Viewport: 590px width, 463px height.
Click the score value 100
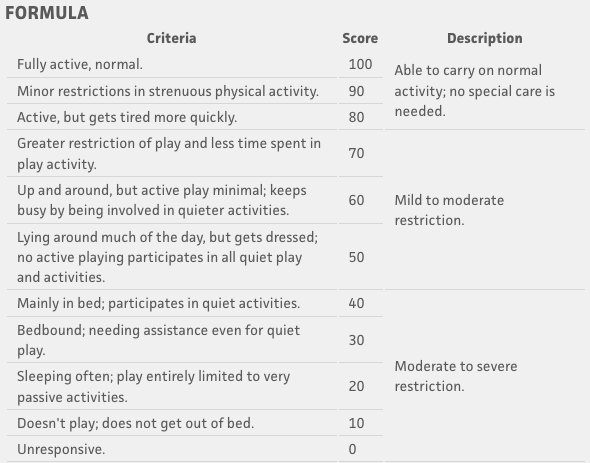point(360,64)
